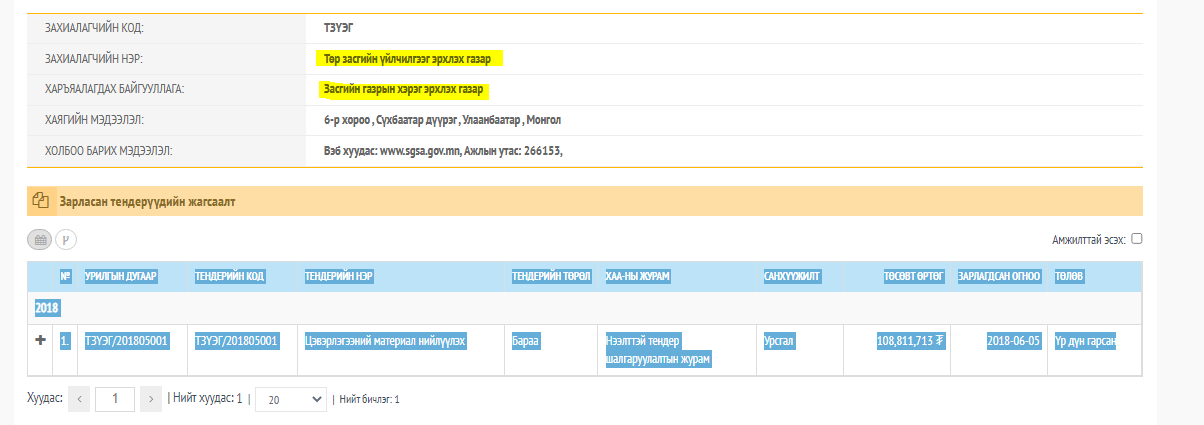Go to next page arrow
1204x425 pixels.
[x=151, y=399]
